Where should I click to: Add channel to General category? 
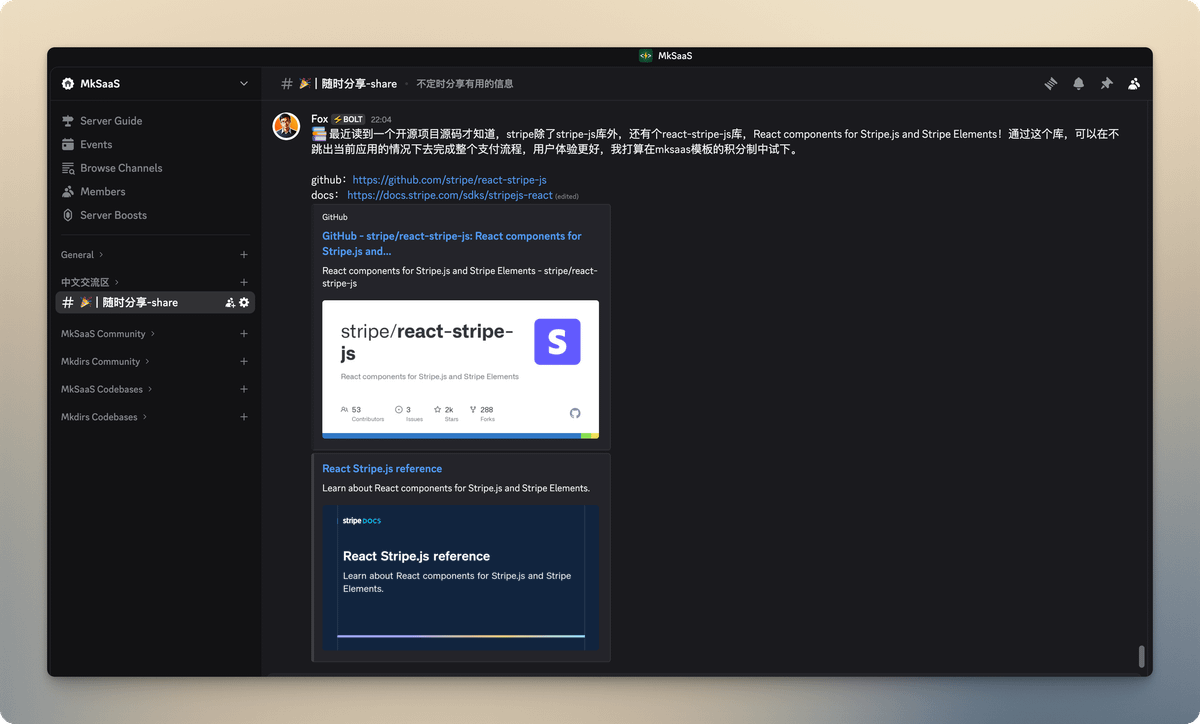click(244, 255)
